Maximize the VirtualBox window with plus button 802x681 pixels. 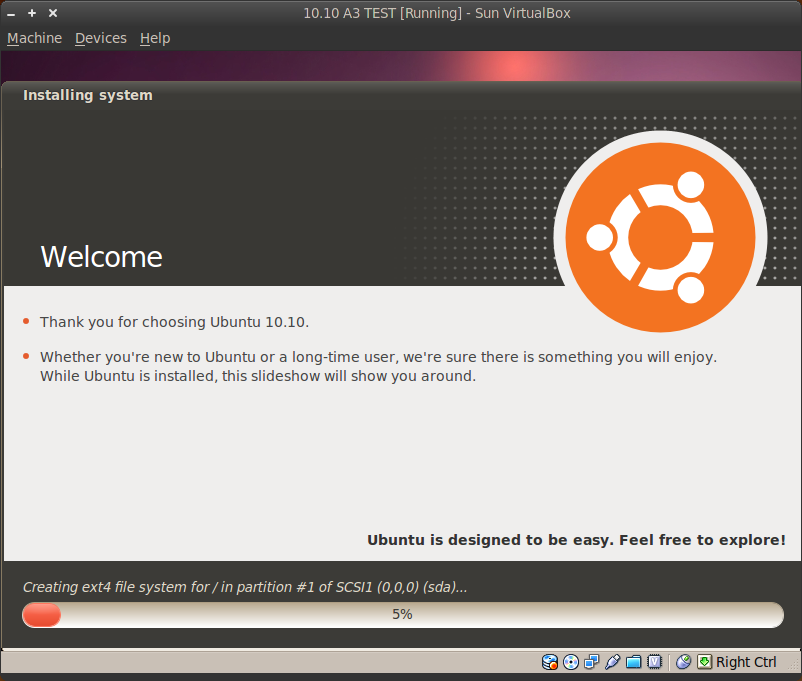click(x=32, y=13)
